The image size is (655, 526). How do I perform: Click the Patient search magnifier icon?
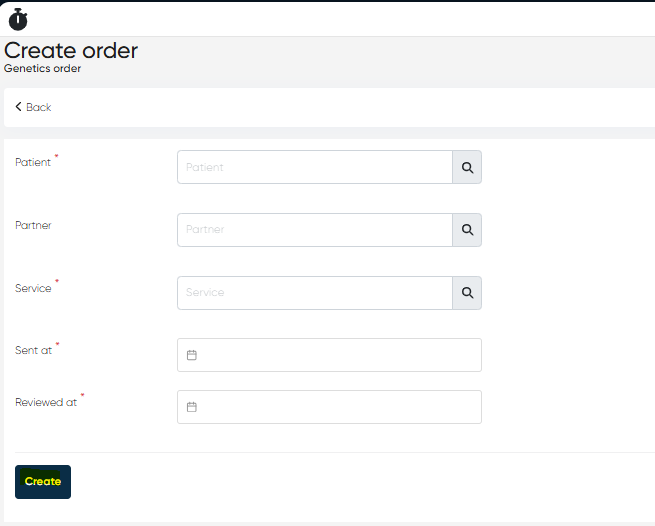(467, 167)
